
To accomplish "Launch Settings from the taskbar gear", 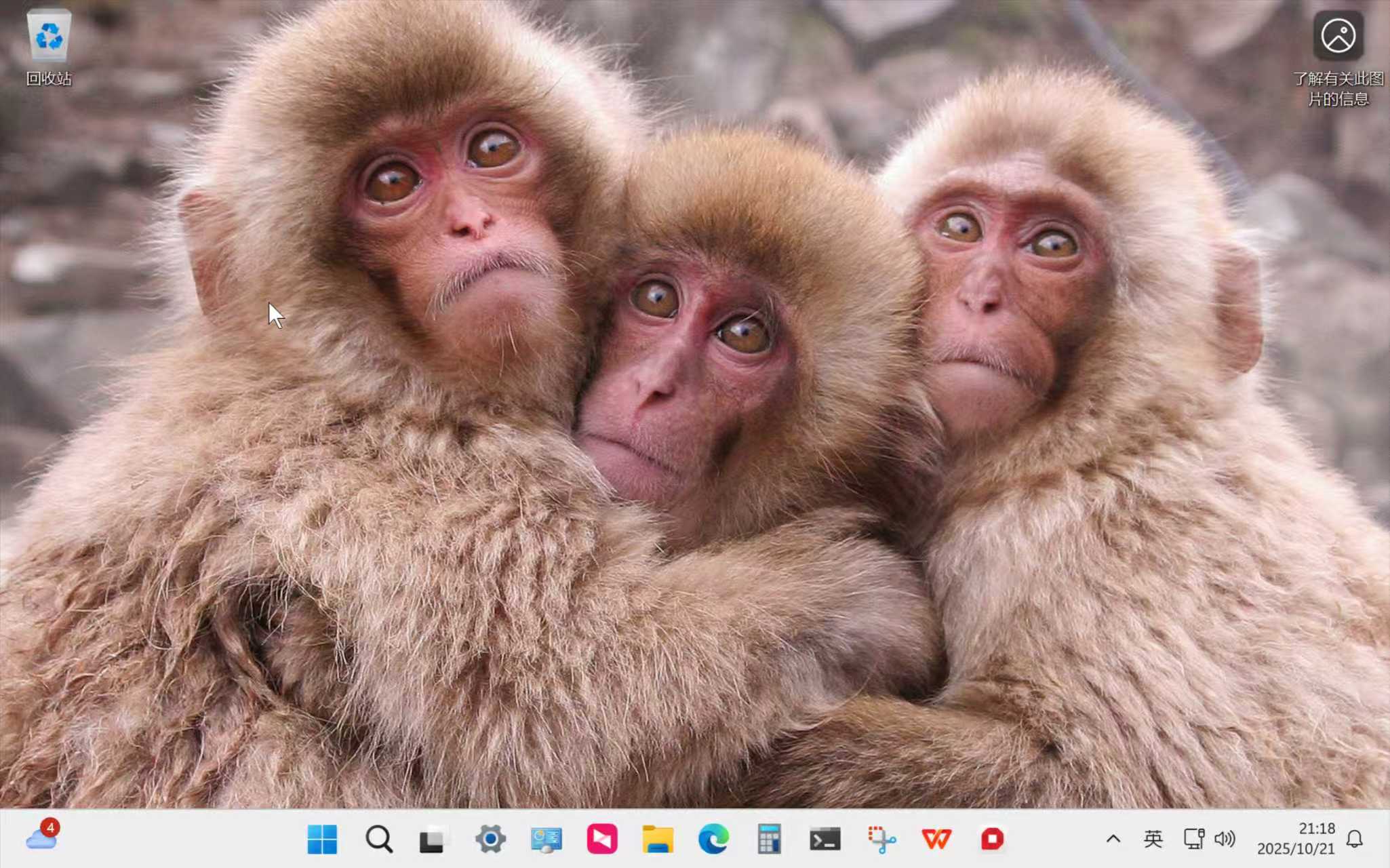I will pos(490,840).
